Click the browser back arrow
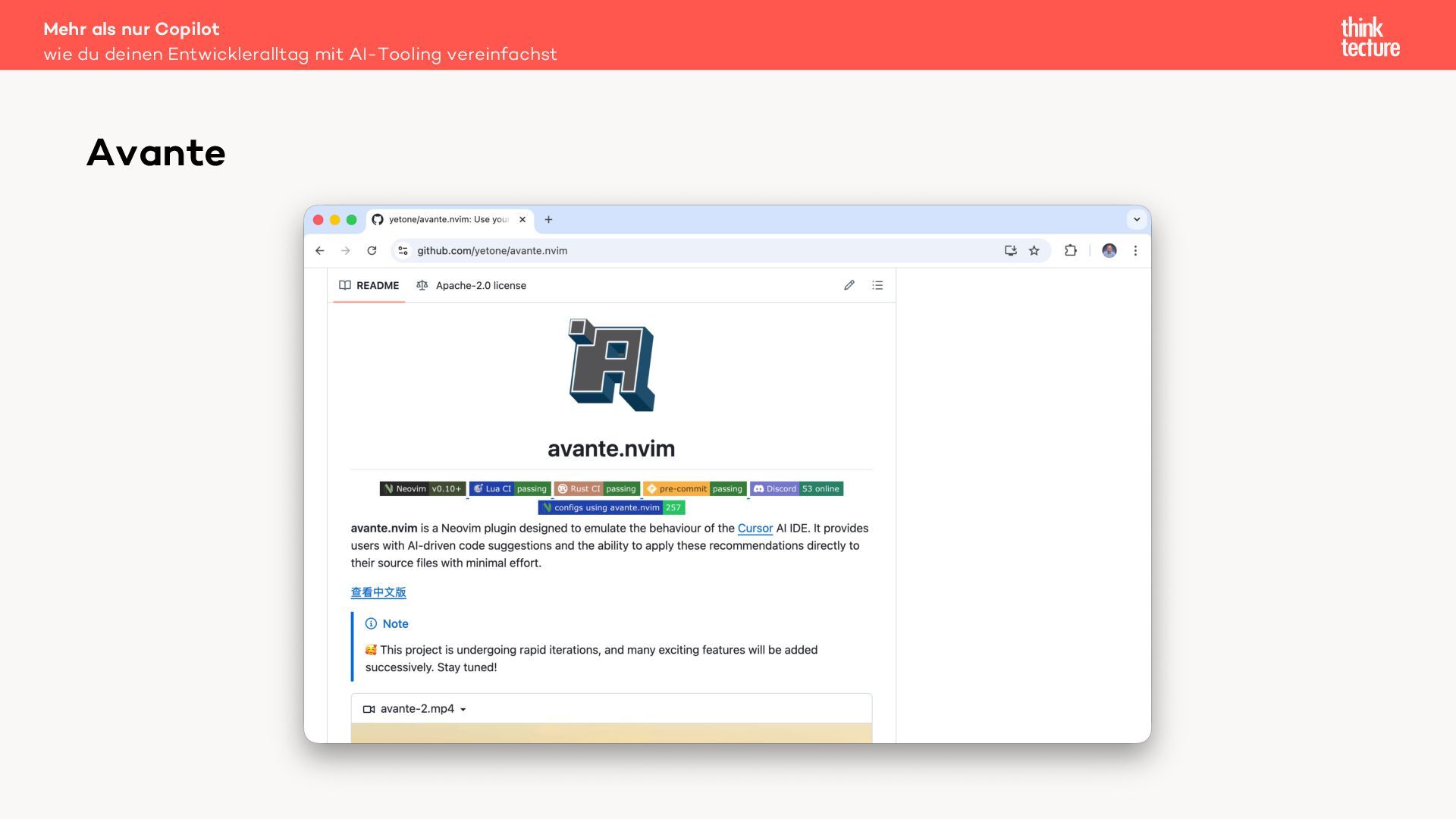Image resolution: width=1456 pixels, height=819 pixels. click(320, 251)
